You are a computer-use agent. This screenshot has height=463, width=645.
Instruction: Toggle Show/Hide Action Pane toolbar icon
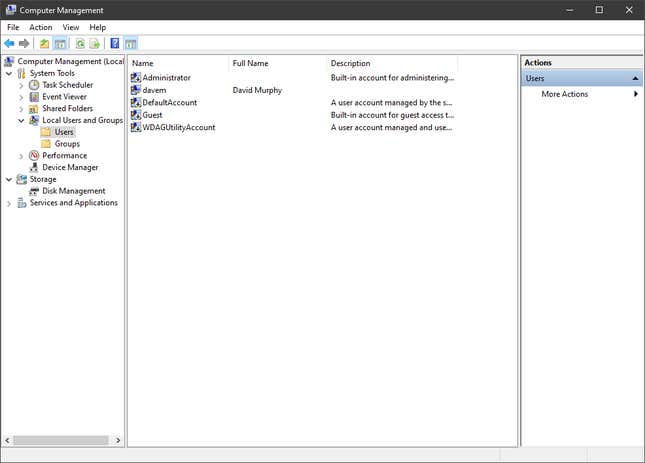[131, 44]
